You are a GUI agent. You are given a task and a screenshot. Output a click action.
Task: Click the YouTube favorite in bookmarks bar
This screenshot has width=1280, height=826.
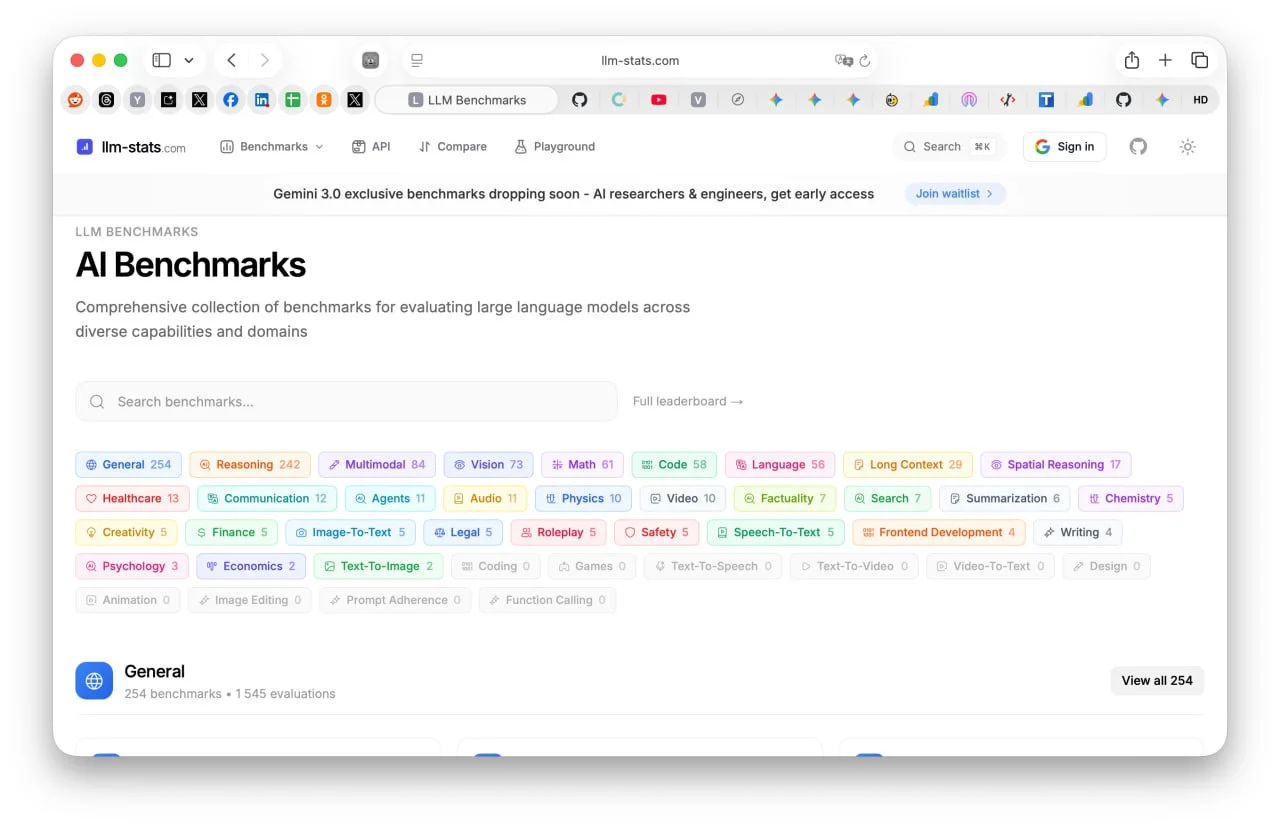coord(658,100)
